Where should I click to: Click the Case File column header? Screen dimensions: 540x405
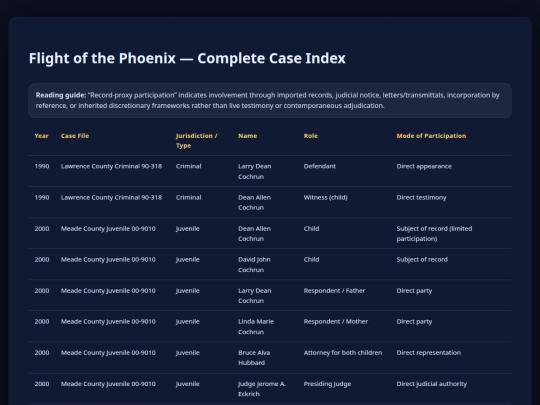coord(75,136)
